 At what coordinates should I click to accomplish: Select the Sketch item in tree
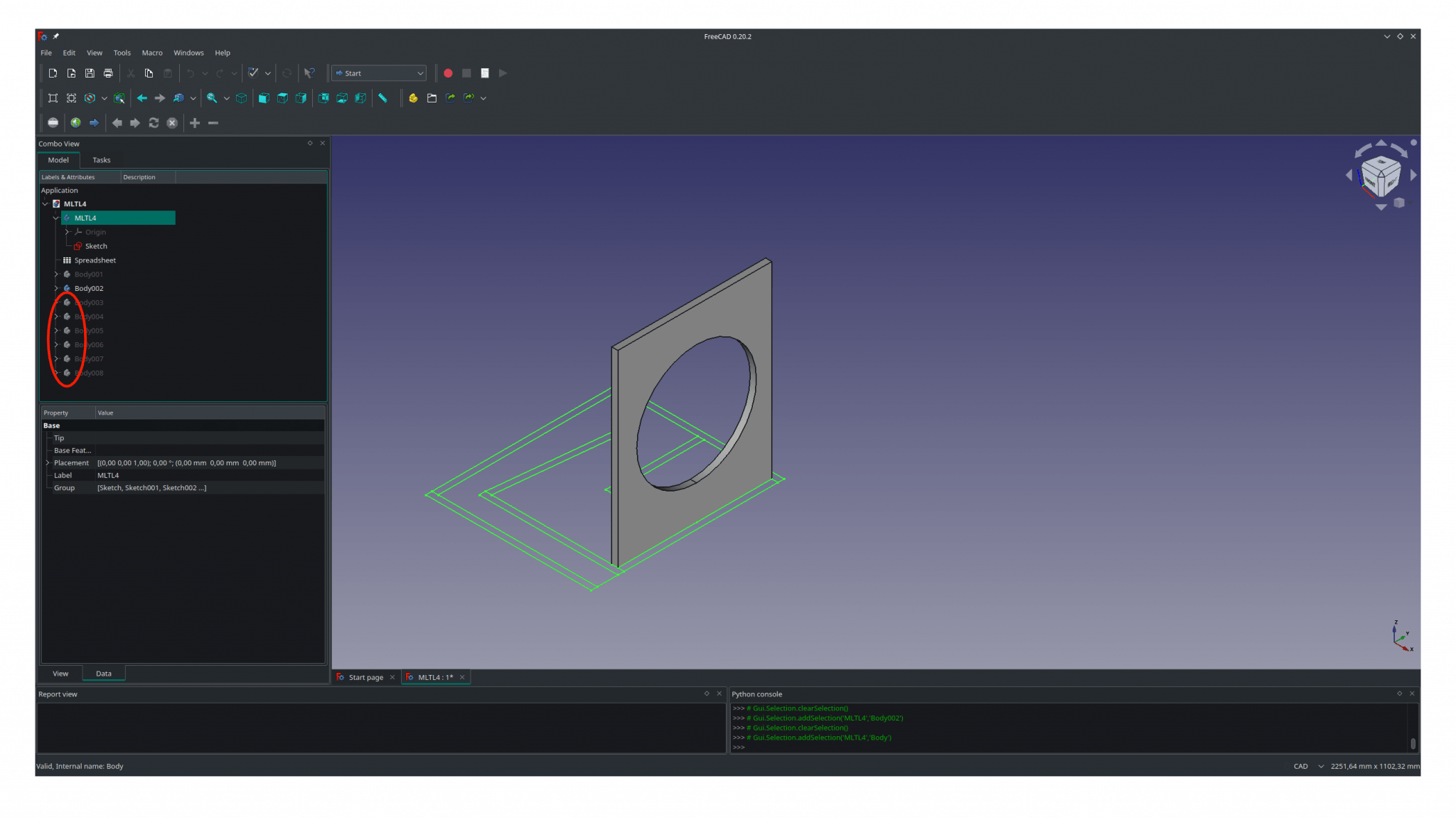click(x=96, y=246)
